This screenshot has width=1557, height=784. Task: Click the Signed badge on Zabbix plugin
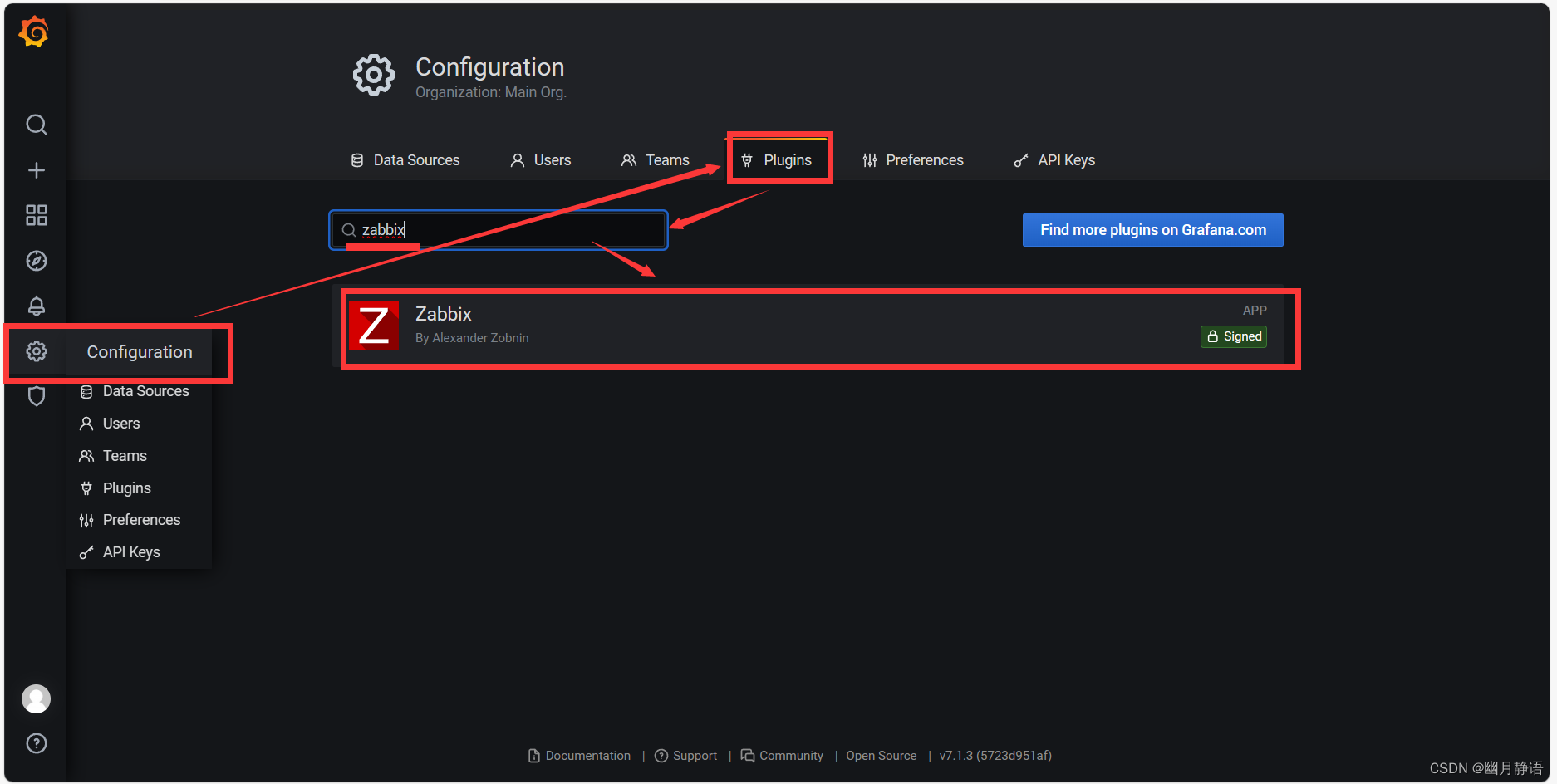point(1234,336)
